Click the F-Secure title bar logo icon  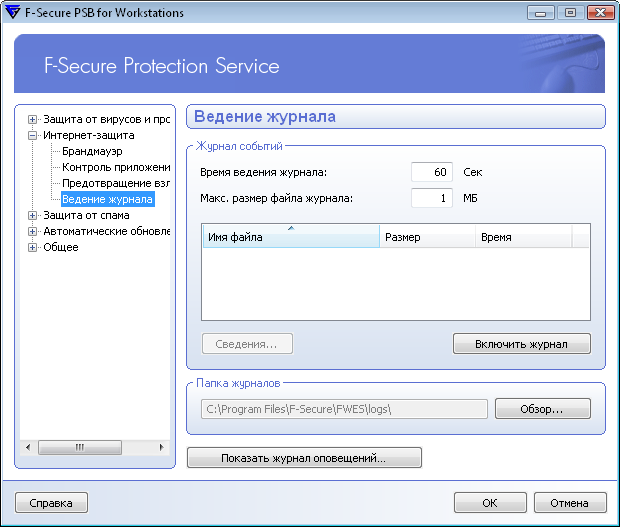pyautogui.click(x=13, y=12)
